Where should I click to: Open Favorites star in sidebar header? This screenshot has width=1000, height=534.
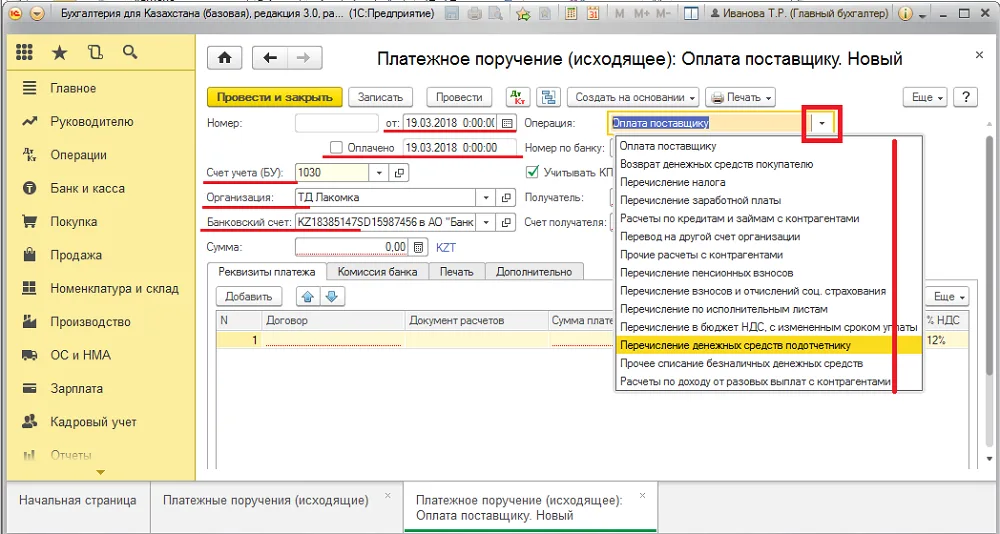(59, 52)
